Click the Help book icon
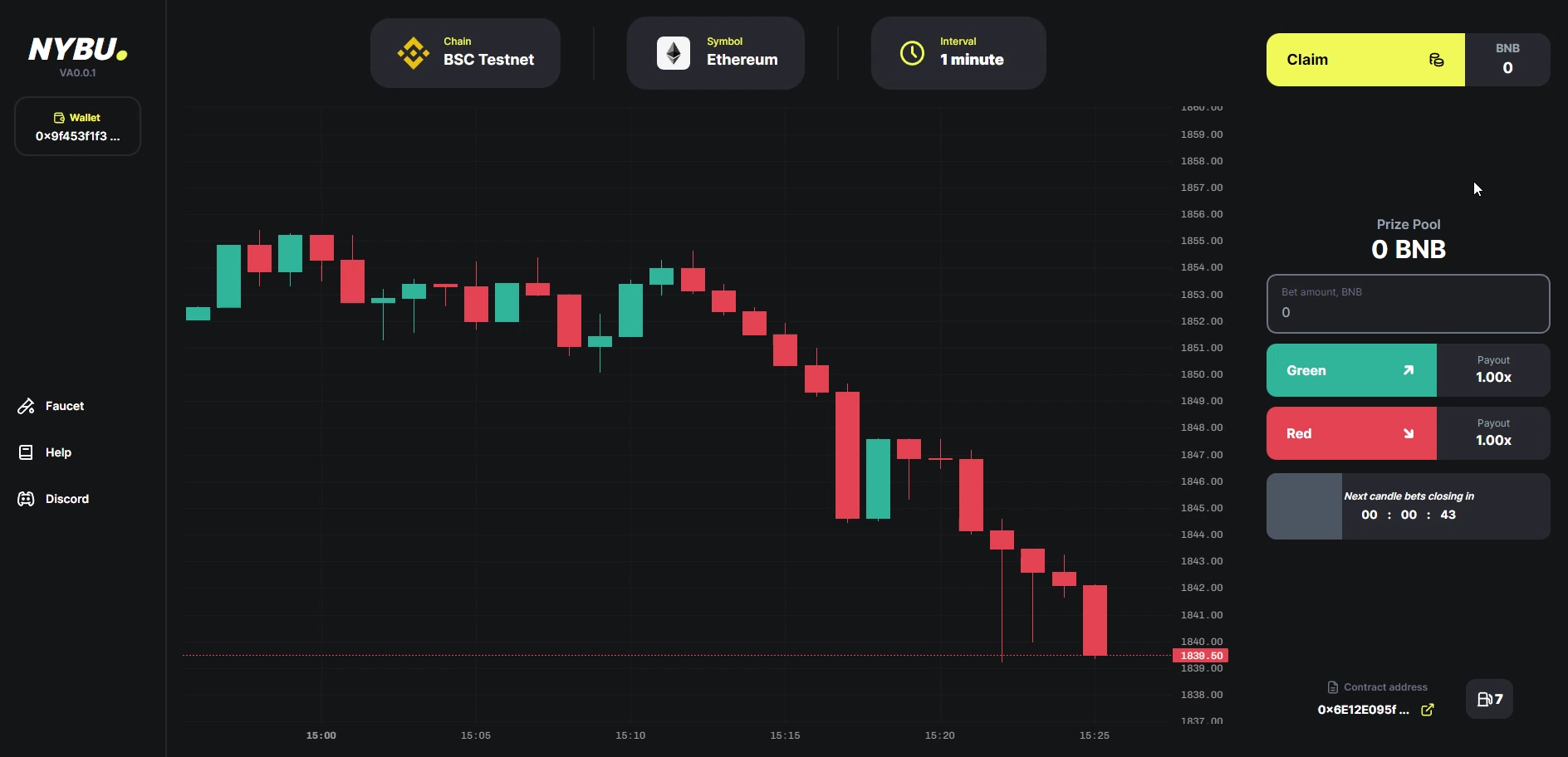 click(x=26, y=452)
